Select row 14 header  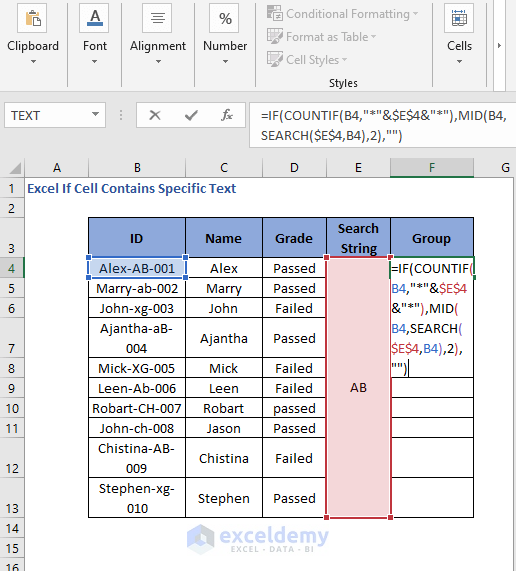[x=12, y=528]
